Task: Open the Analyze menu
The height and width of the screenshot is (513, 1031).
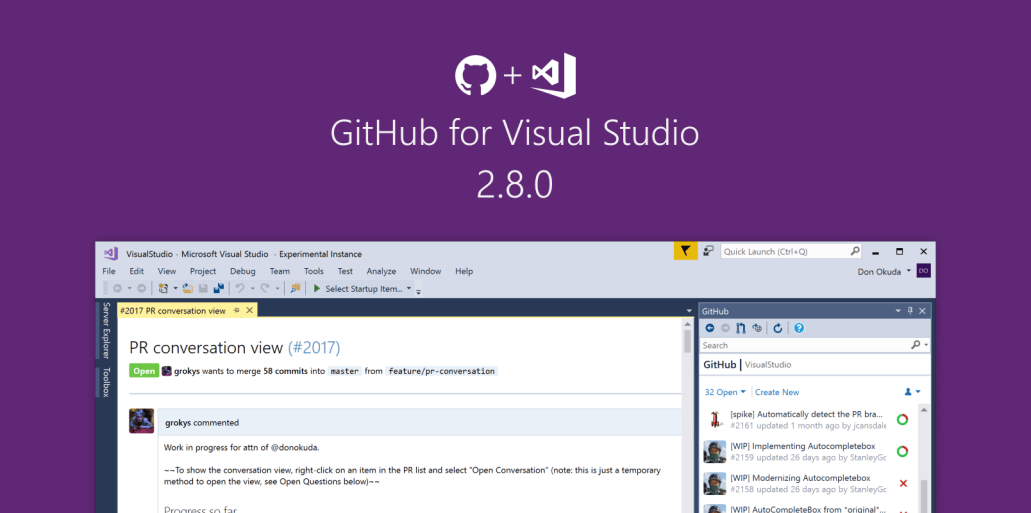Action: (x=381, y=271)
